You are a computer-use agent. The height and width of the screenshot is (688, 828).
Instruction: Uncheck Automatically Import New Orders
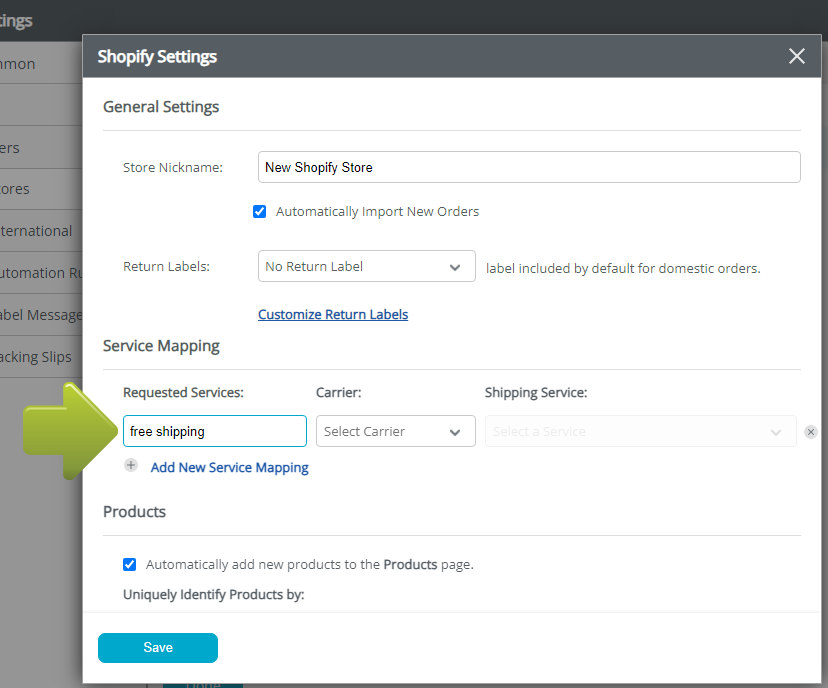pos(259,212)
